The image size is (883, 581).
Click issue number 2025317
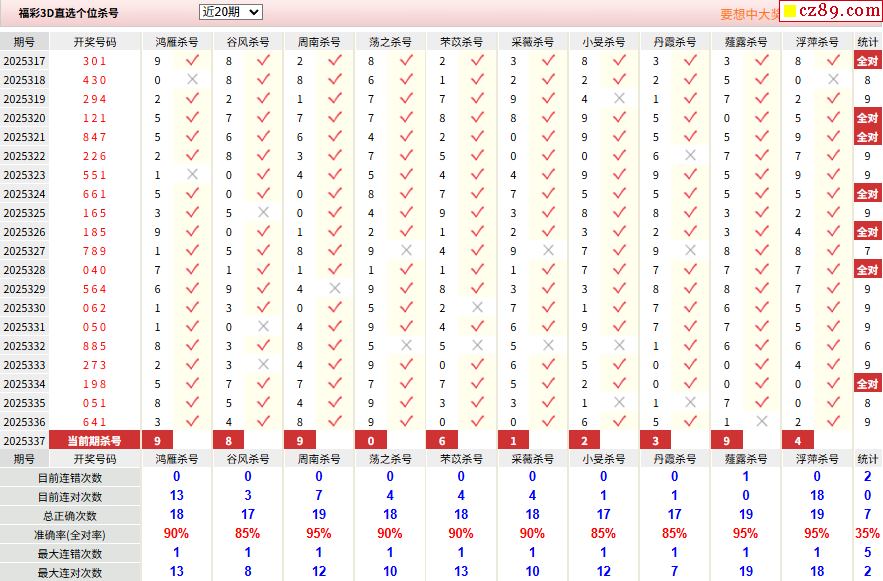(x=24, y=61)
